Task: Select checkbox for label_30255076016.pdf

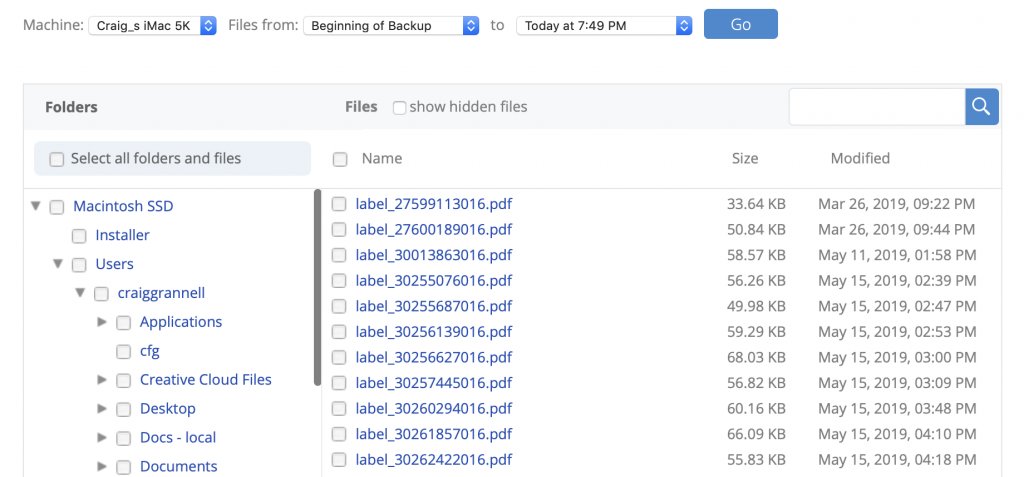Action: pyautogui.click(x=338, y=282)
